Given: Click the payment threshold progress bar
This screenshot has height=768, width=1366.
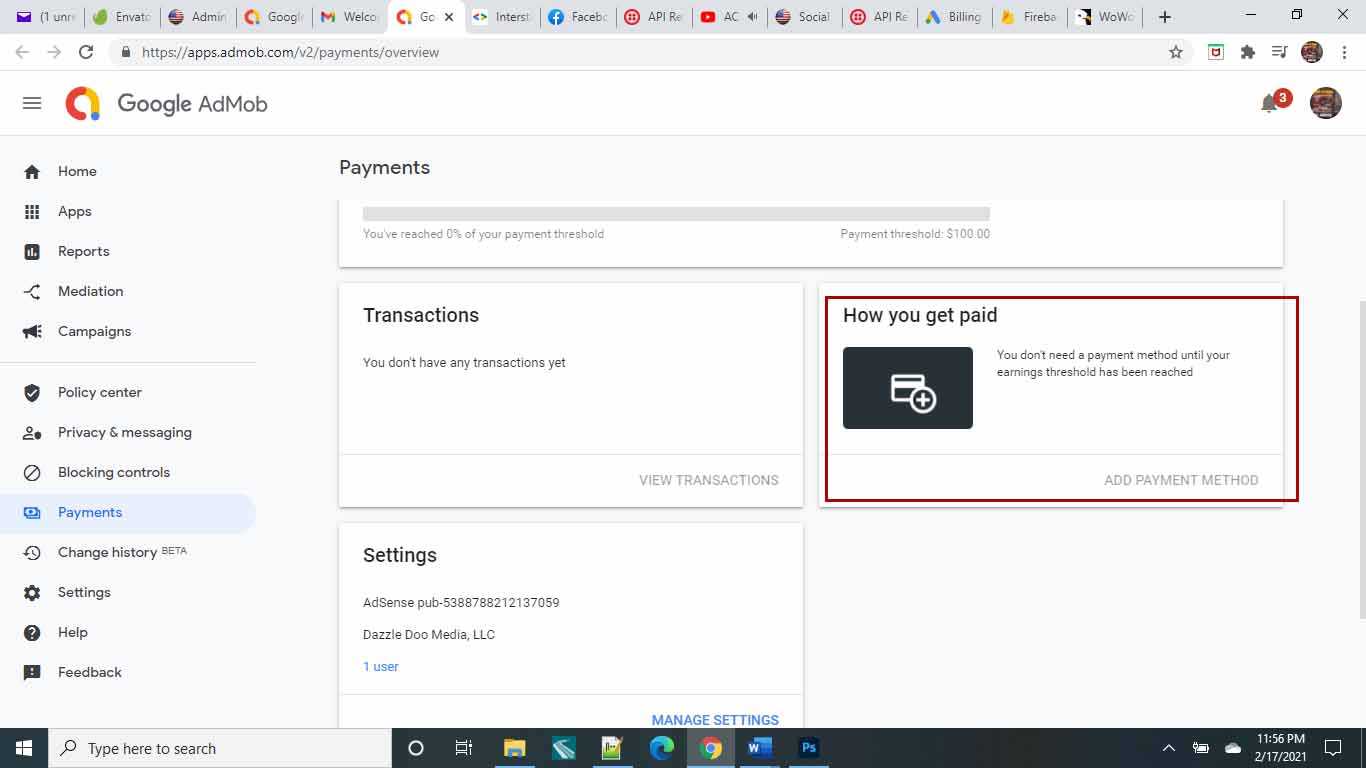Looking at the screenshot, I should coord(676,214).
